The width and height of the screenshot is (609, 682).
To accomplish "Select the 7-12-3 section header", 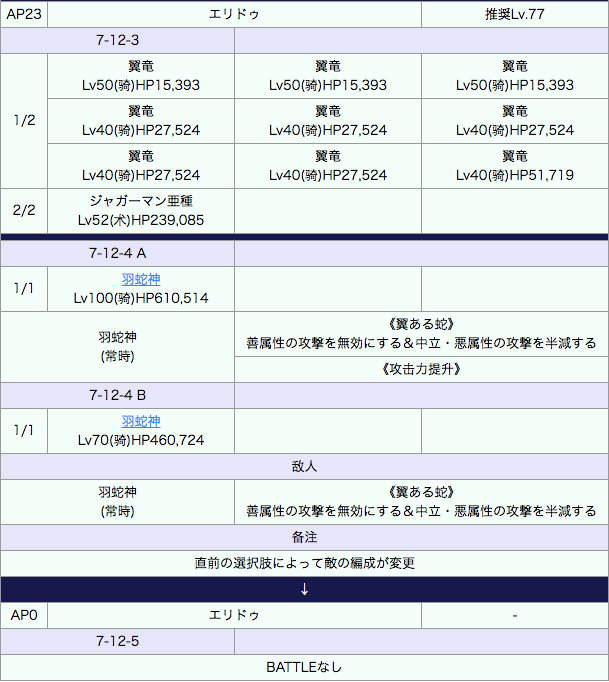I will (118, 41).
